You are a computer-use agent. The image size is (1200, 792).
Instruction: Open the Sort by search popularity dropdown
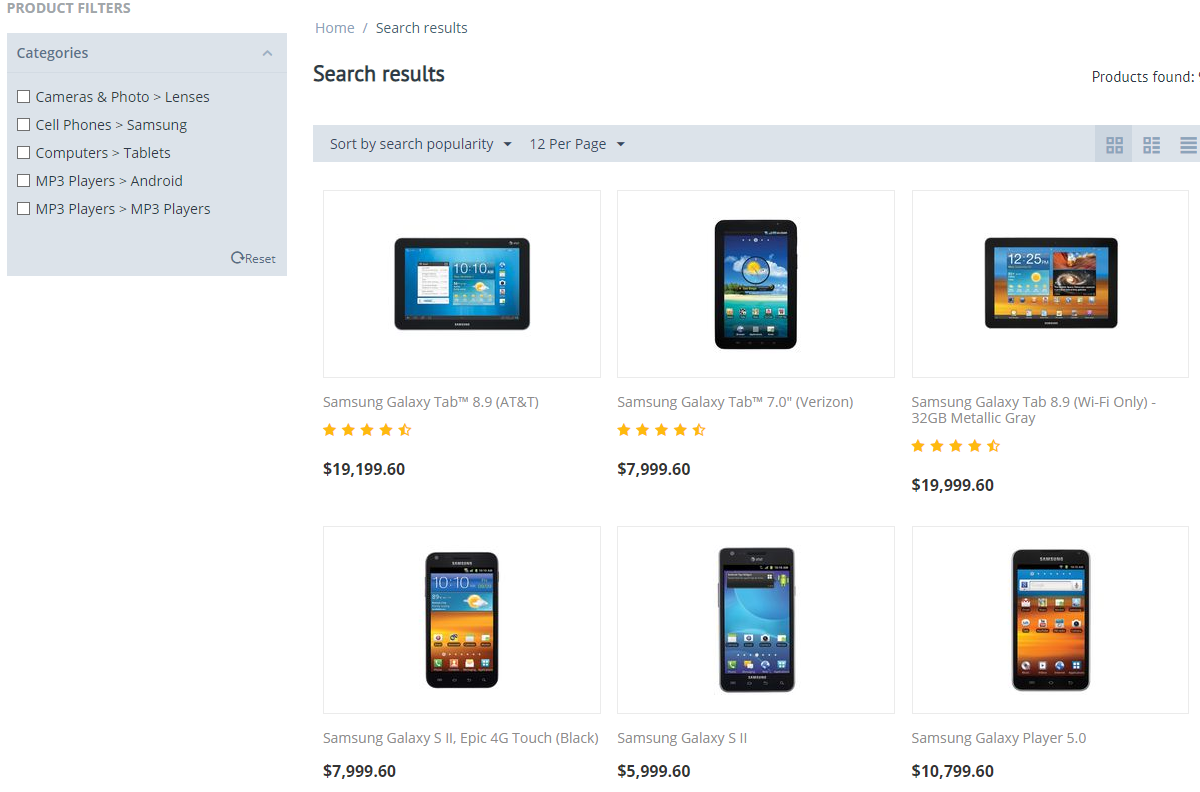(421, 144)
